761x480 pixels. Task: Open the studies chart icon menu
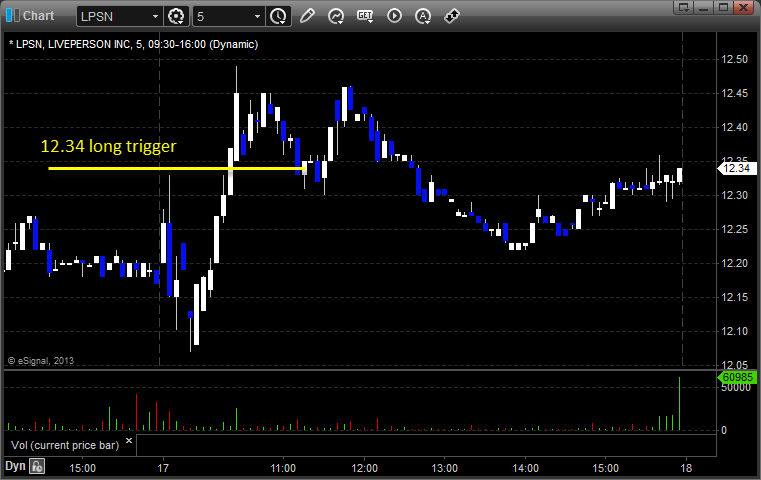(336, 16)
